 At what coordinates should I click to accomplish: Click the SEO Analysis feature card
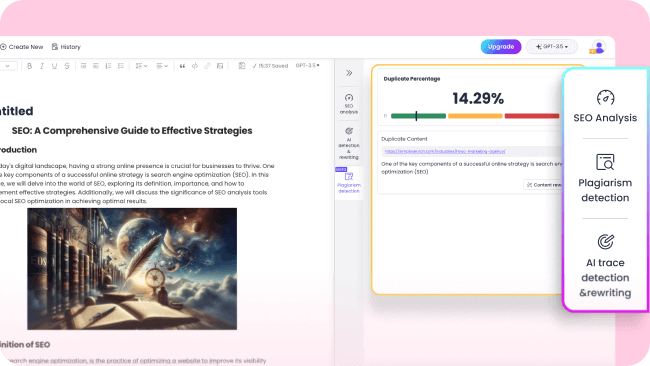(x=605, y=107)
